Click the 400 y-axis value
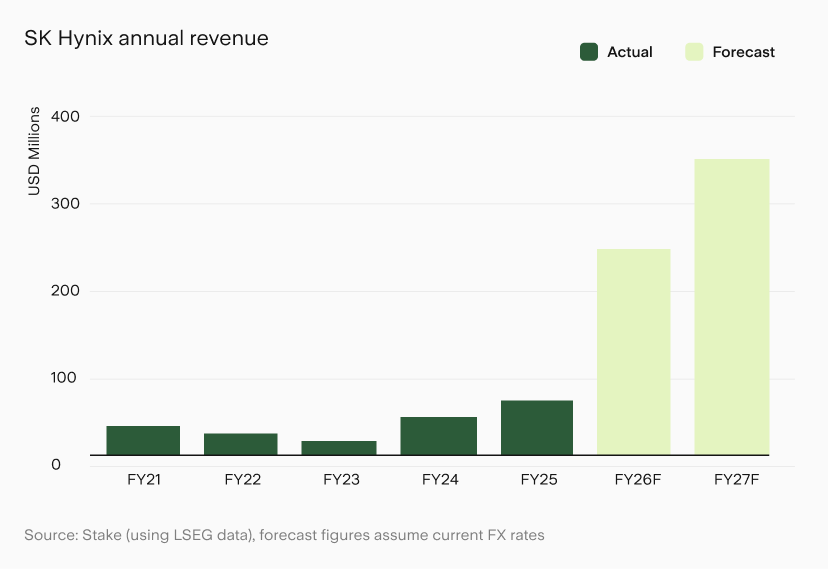The height and width of the screenshot is (569, 828). pyautogui.click(x=65, y=116)
